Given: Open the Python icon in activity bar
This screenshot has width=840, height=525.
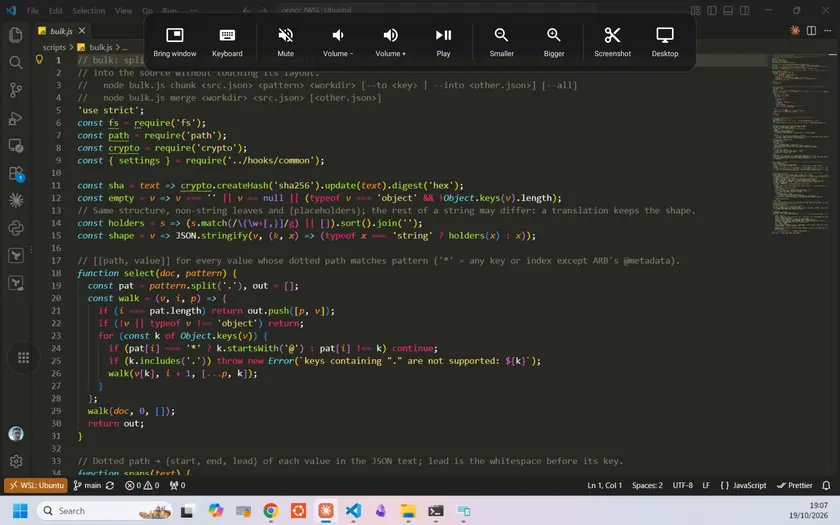Looking at the screenshot, I should click(x=16, y=228).
